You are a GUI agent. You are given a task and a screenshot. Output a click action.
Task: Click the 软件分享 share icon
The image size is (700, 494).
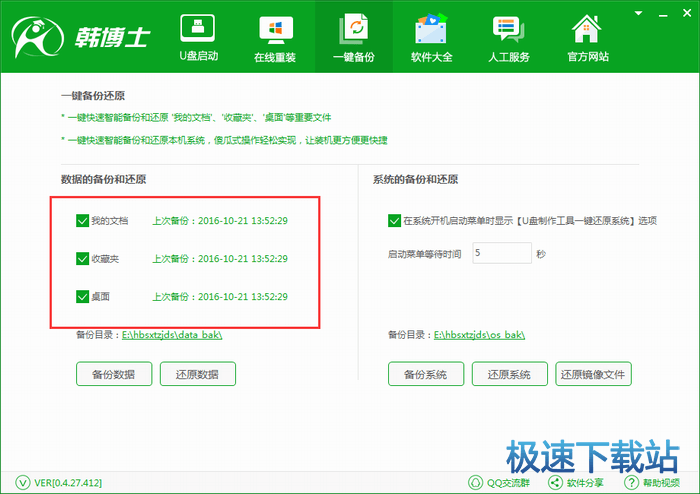(555, 482)
